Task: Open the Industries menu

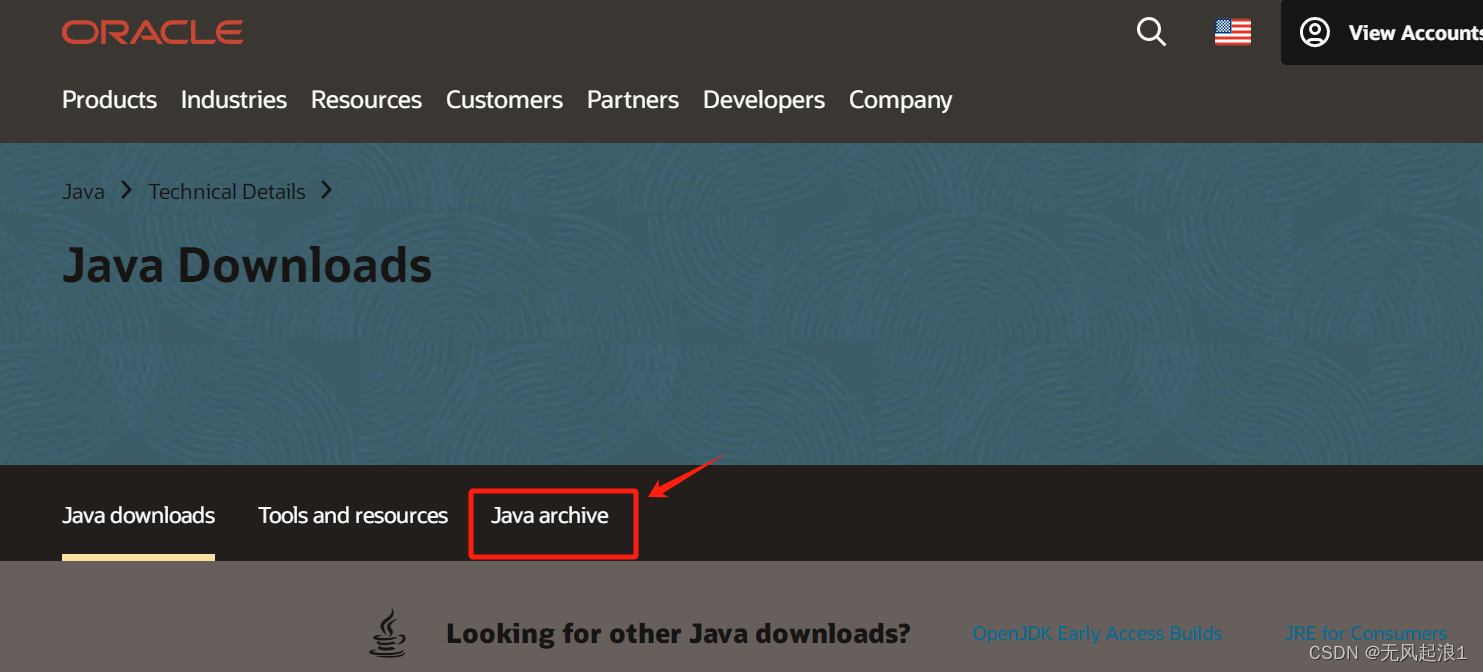Action: pos(233,100)
